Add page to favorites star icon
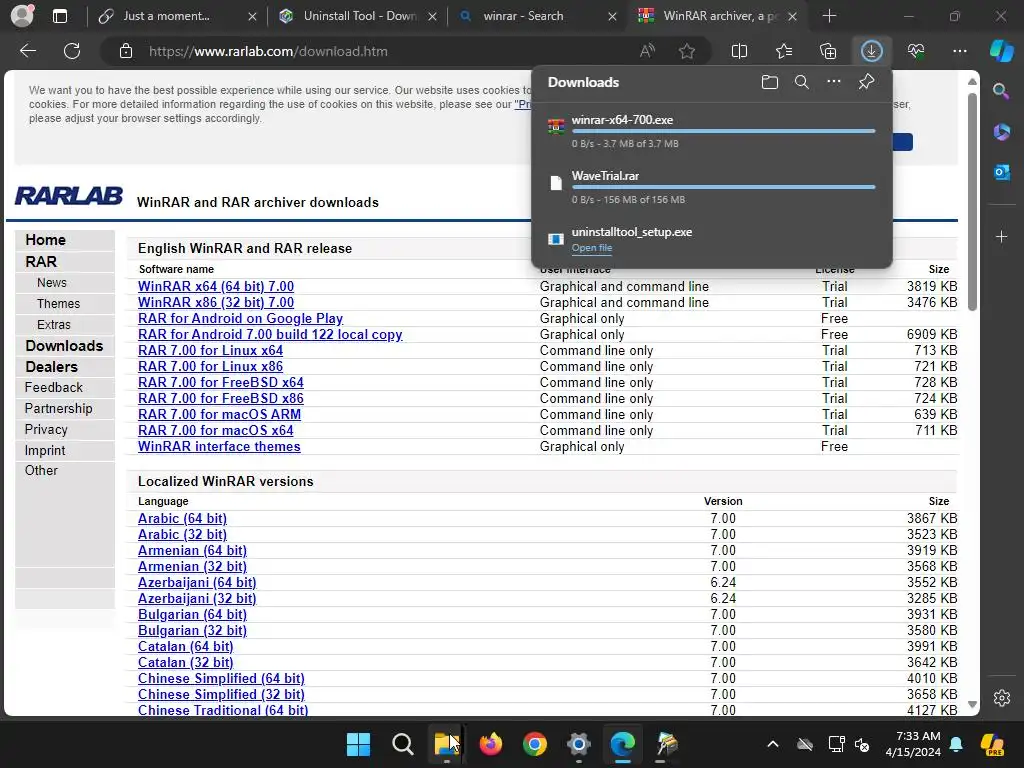The height and width of the screenshot is (768, 1024). pyautogui.click(x=686, y=51)
